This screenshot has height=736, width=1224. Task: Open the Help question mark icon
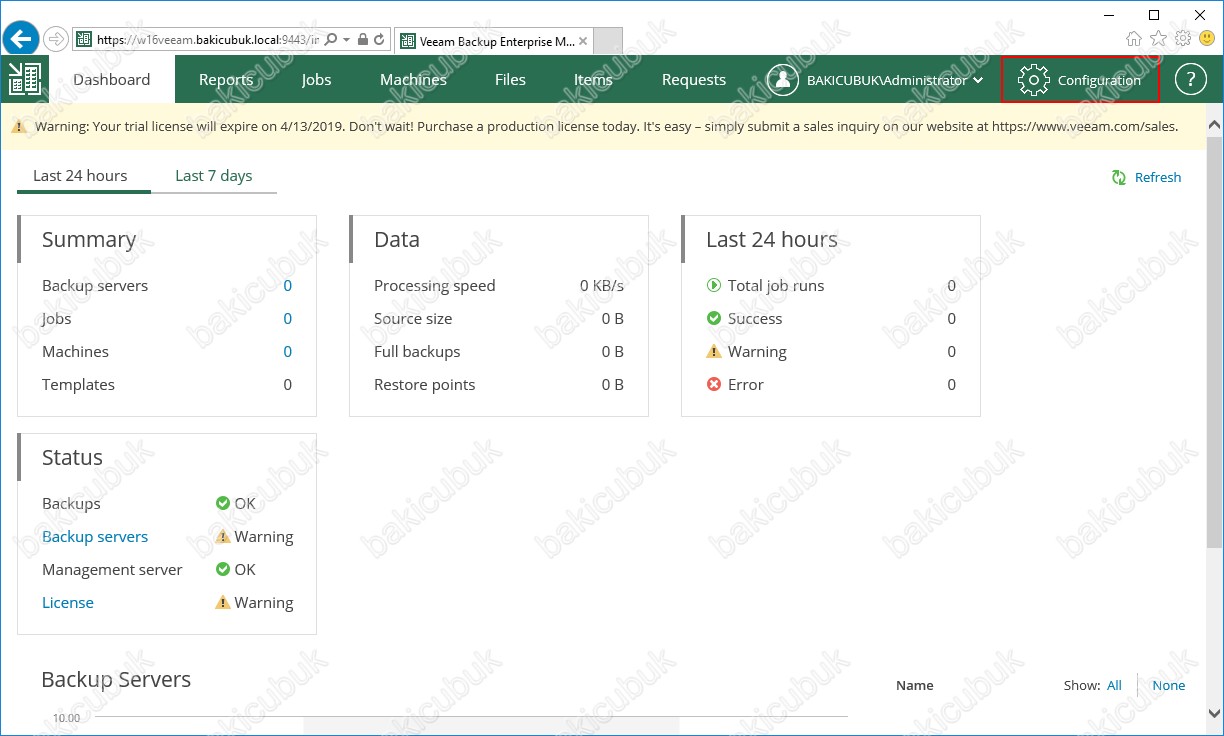1190,80
